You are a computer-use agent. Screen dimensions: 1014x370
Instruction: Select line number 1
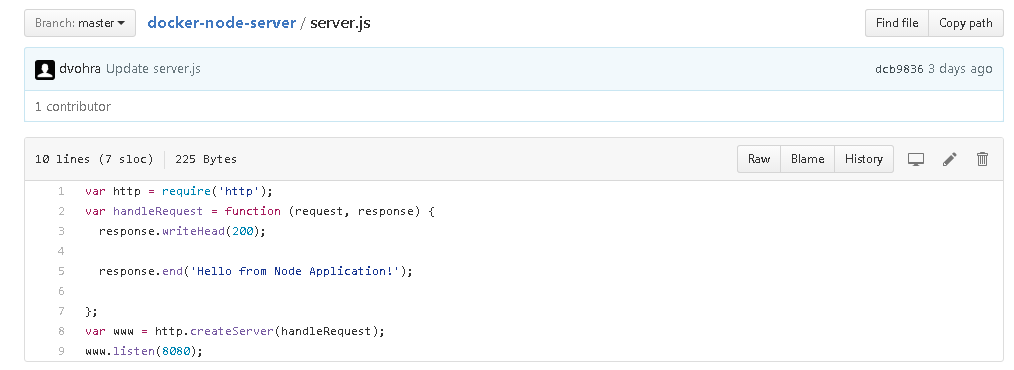coord(61,191)
